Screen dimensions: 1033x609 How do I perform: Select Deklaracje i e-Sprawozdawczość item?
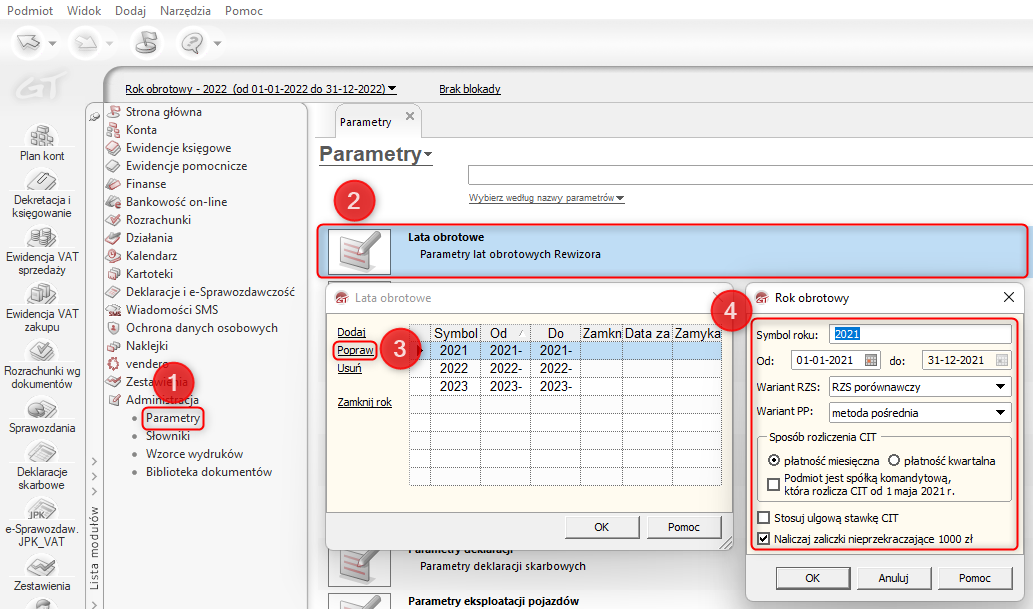tap(209, 291)
